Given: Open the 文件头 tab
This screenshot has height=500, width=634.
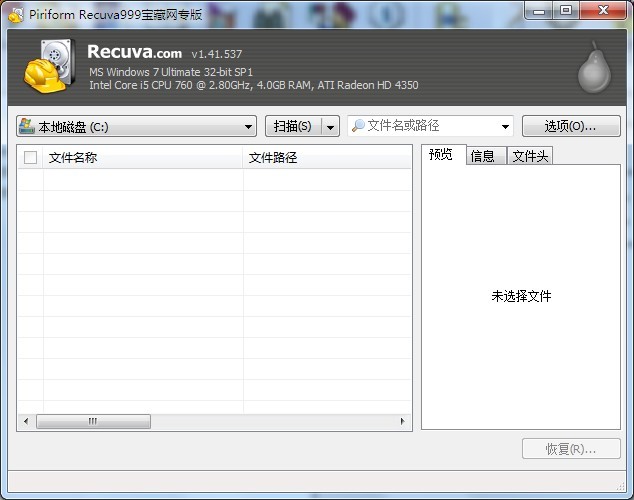Looking at the screenshot, I should click(x=530, y=156).
